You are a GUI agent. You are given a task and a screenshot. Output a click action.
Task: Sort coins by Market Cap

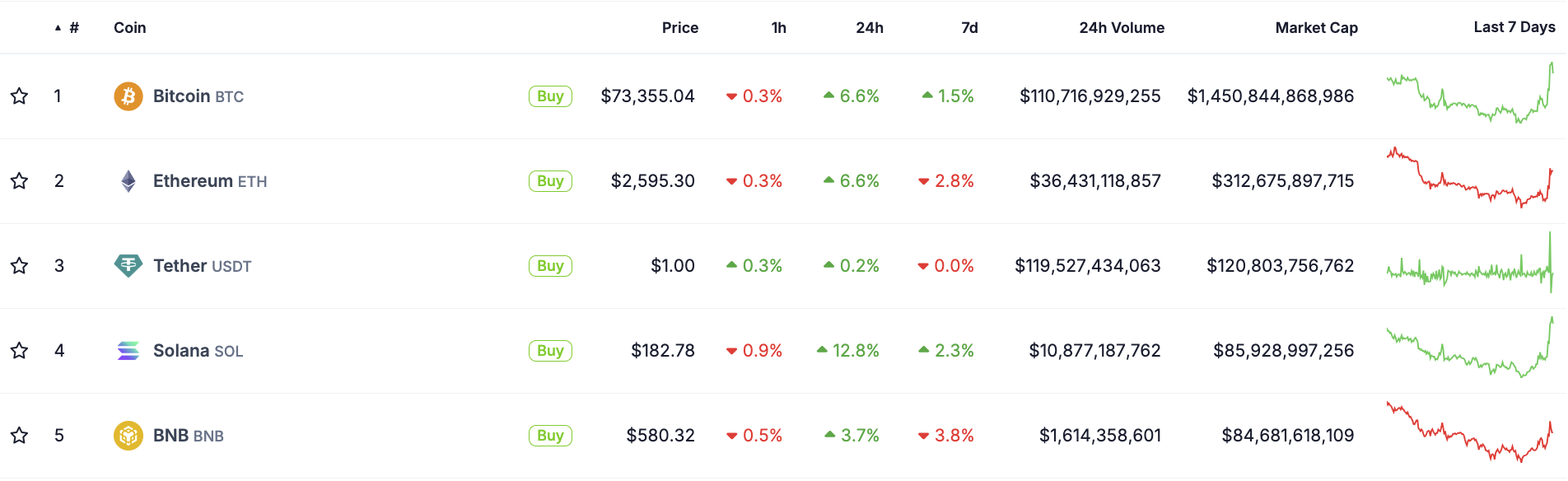coord(1316,27)
